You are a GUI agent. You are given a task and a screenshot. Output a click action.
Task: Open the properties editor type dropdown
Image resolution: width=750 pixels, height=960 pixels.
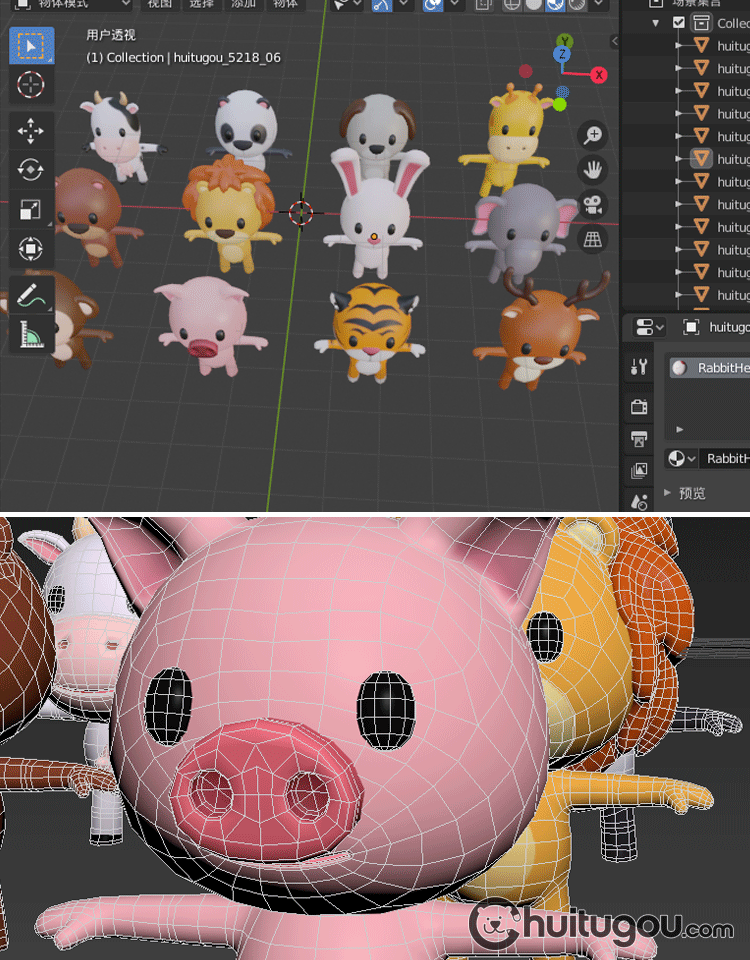[649, 327]
